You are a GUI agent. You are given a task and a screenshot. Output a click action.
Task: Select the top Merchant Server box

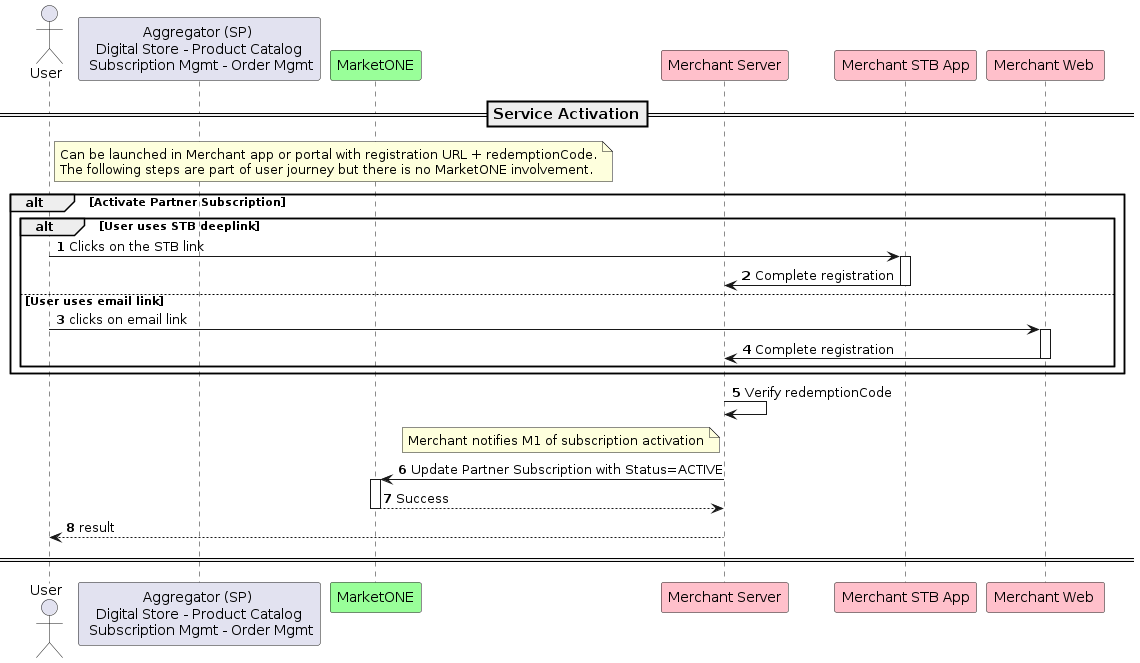click(724, 65)
